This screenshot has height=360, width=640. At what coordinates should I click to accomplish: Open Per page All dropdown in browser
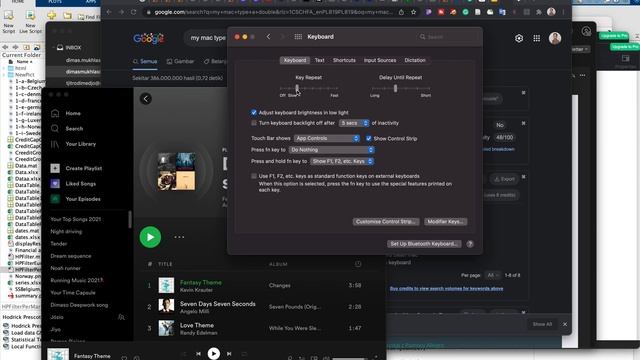tap(492, 275)
